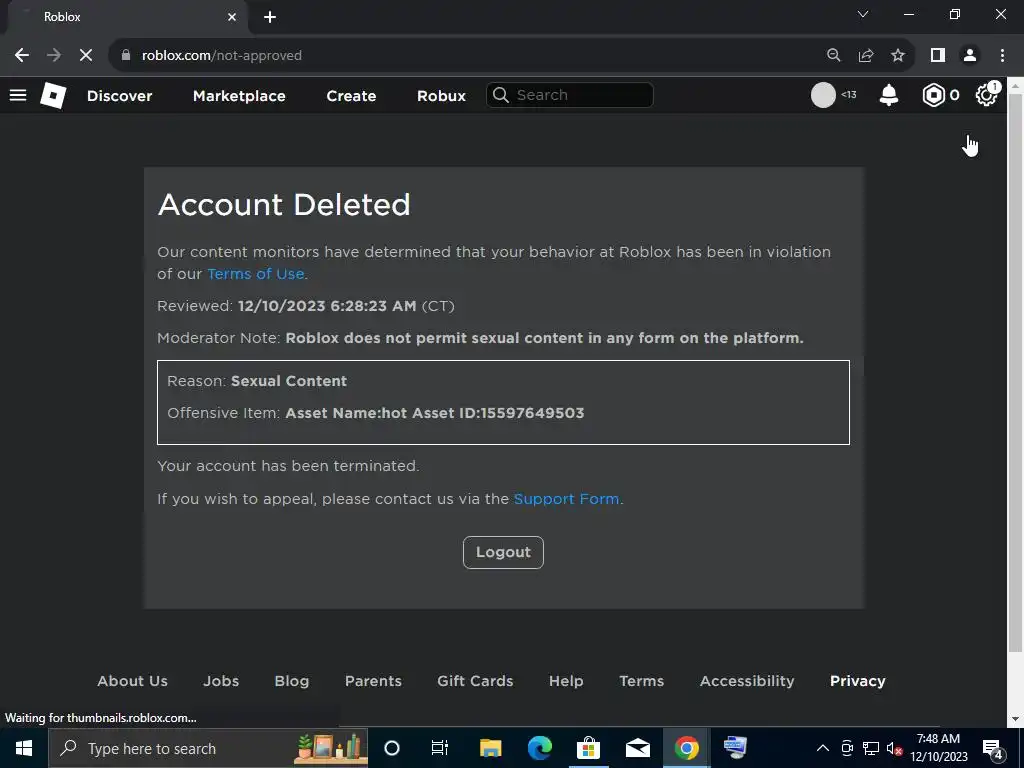Image resolution: width=1024 pixels, height=768 pixels.
Task: Click the Windows taskbar search box
Action: tap(208, 748)
